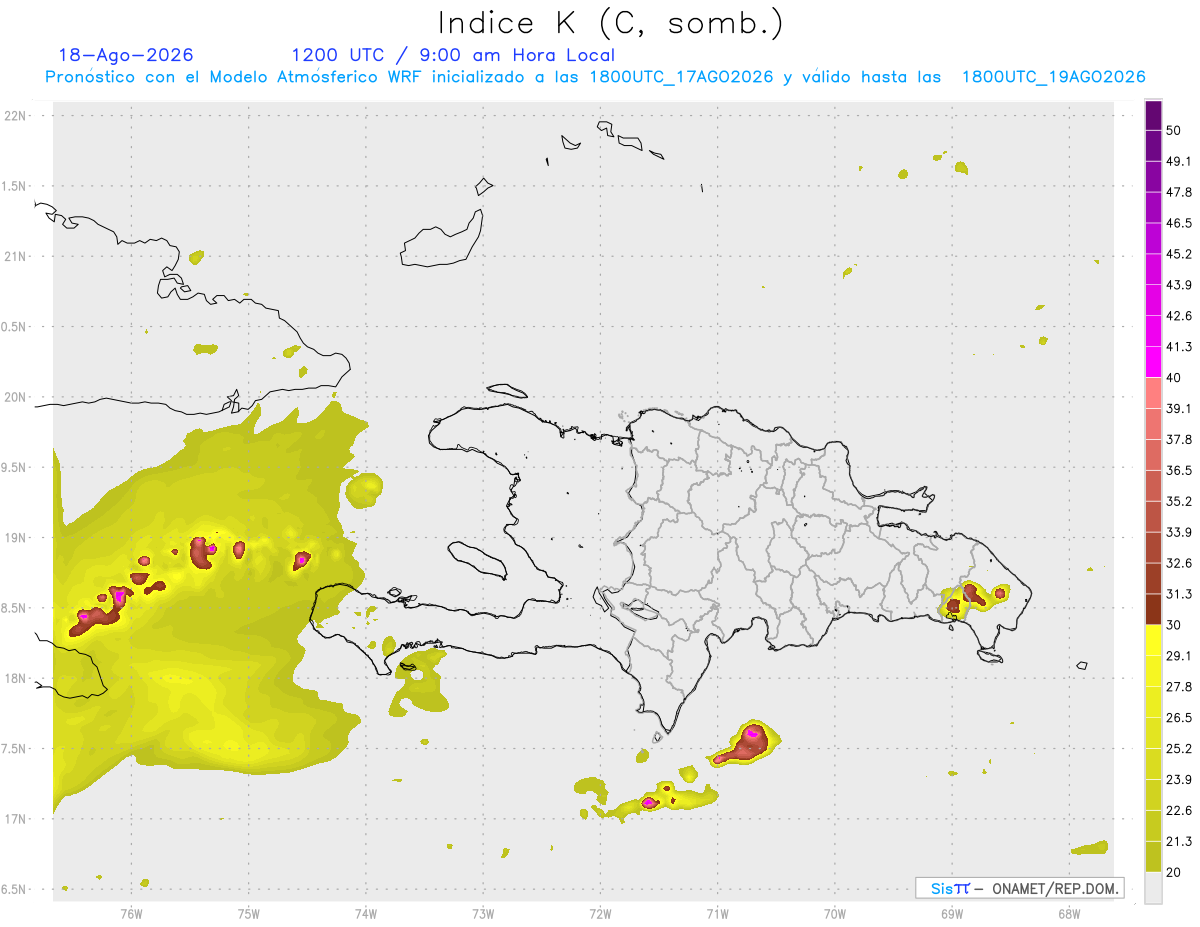Screen dimensions: 1200x927
Task: Click the legend value "40"
Action: (1174, 378)
